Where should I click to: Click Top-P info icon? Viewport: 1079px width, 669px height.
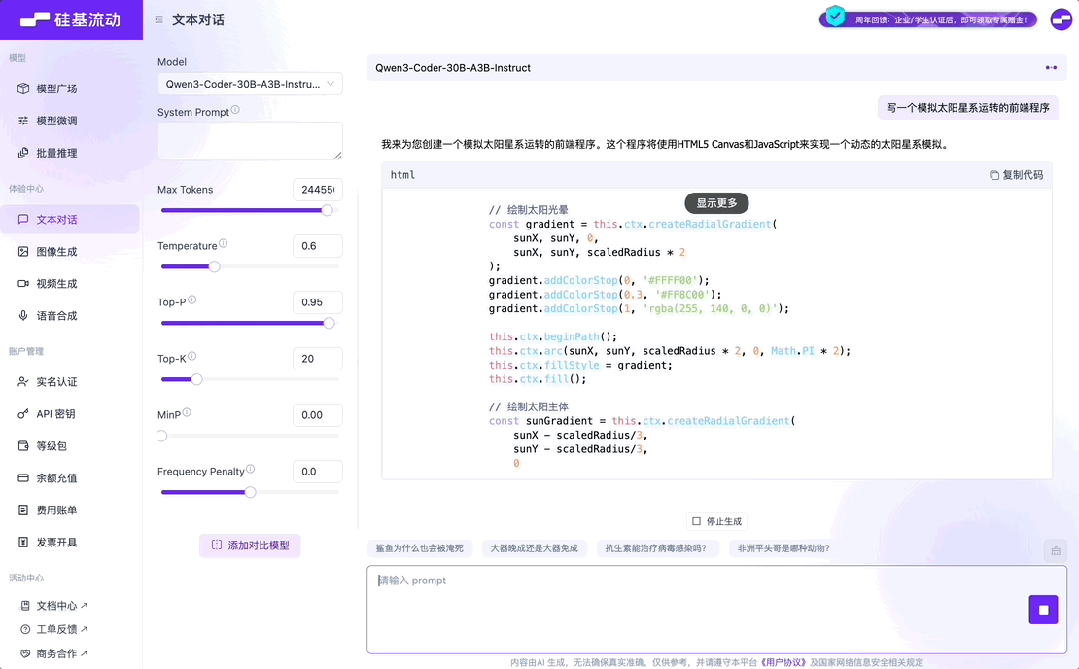pos(192,299)
